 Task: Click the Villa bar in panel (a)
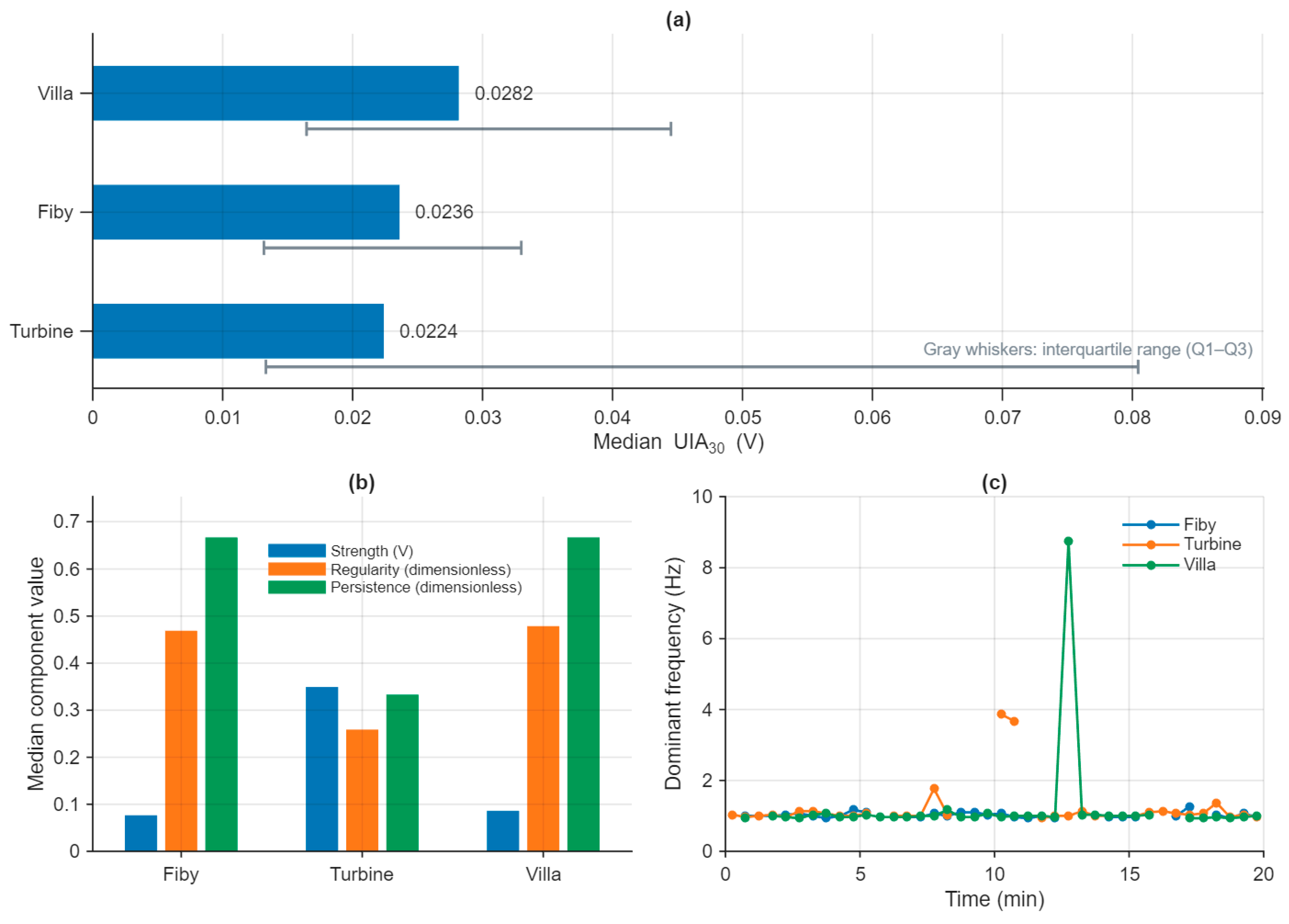[276, 93]
